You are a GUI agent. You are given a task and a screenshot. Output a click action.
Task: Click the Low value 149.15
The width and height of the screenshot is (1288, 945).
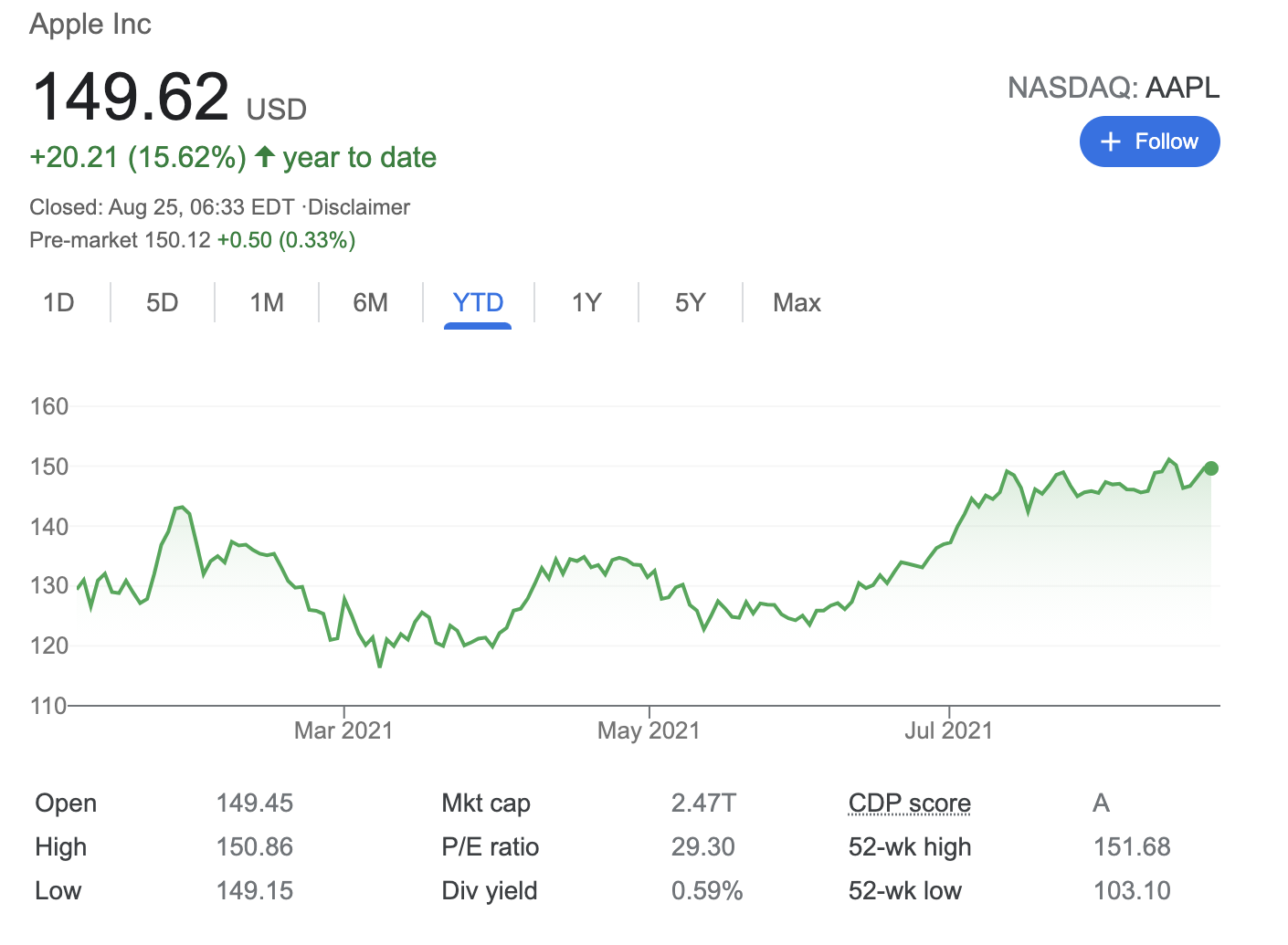pos(255,891)
